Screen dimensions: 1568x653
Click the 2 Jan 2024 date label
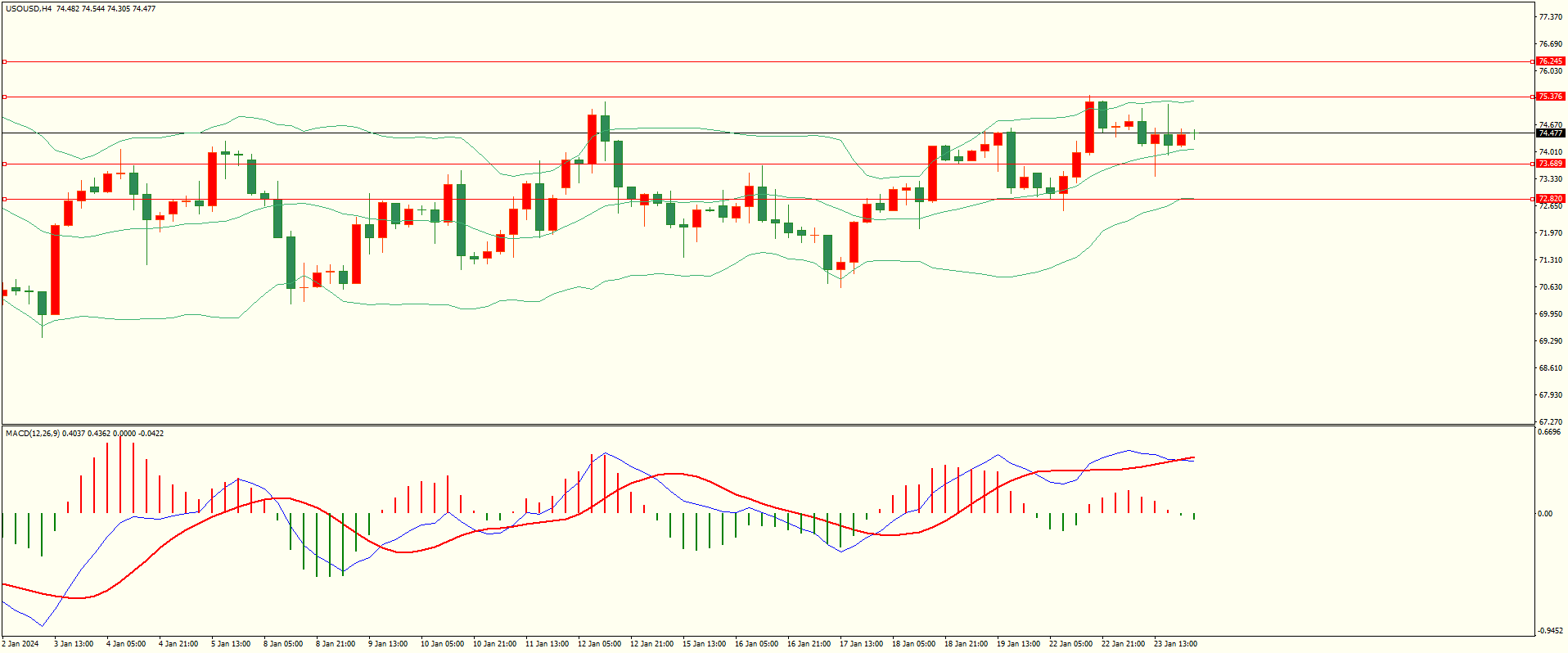[20, 644]
